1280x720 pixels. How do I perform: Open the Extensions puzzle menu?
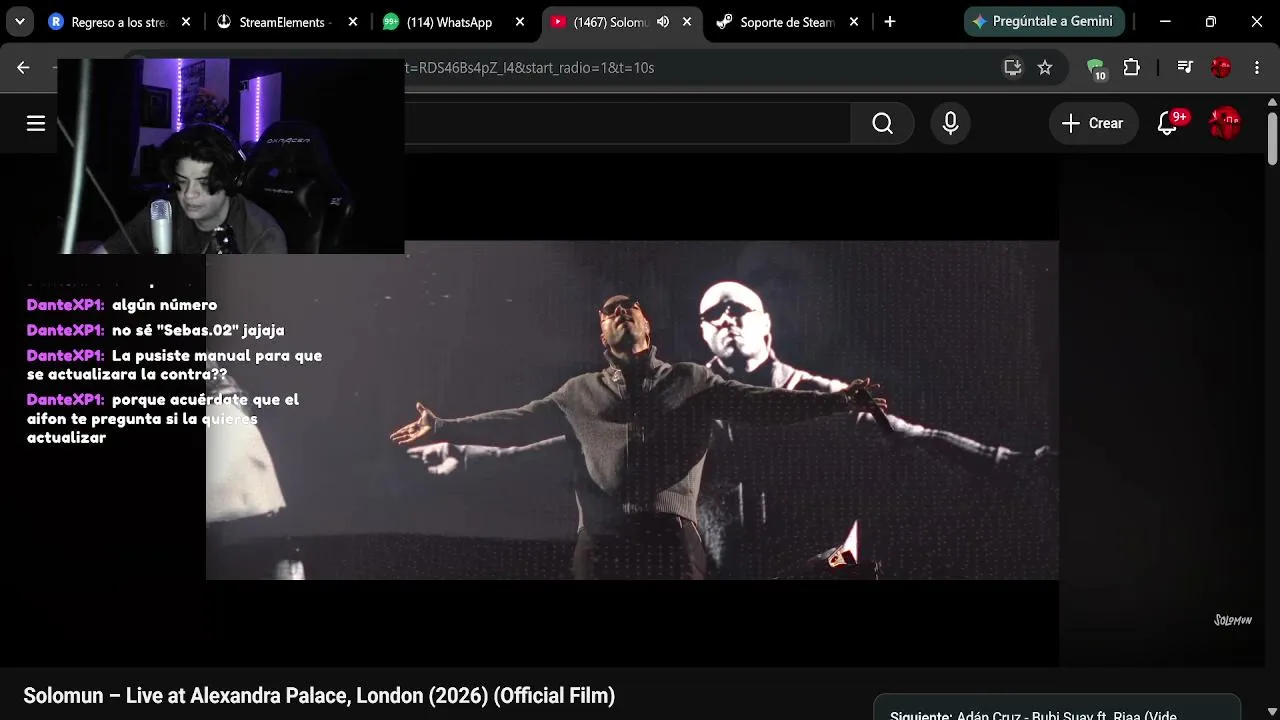pyautogui.click(x=1131, y=67)
